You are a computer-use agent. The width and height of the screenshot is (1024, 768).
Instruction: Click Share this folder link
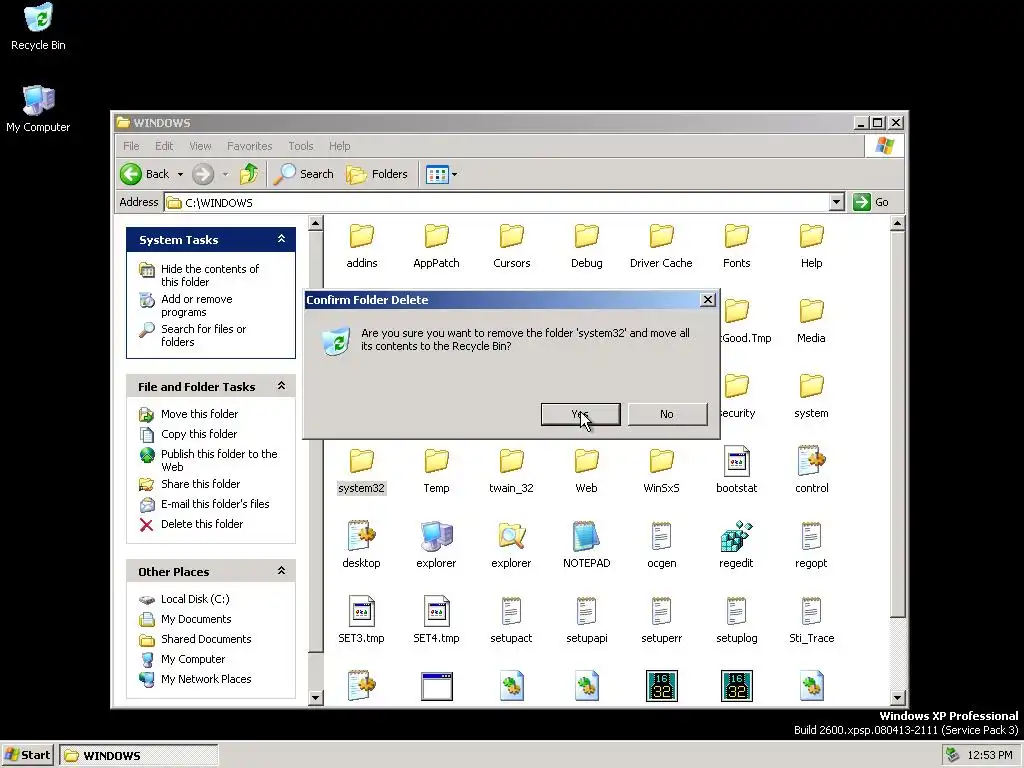tap(200, 484)
